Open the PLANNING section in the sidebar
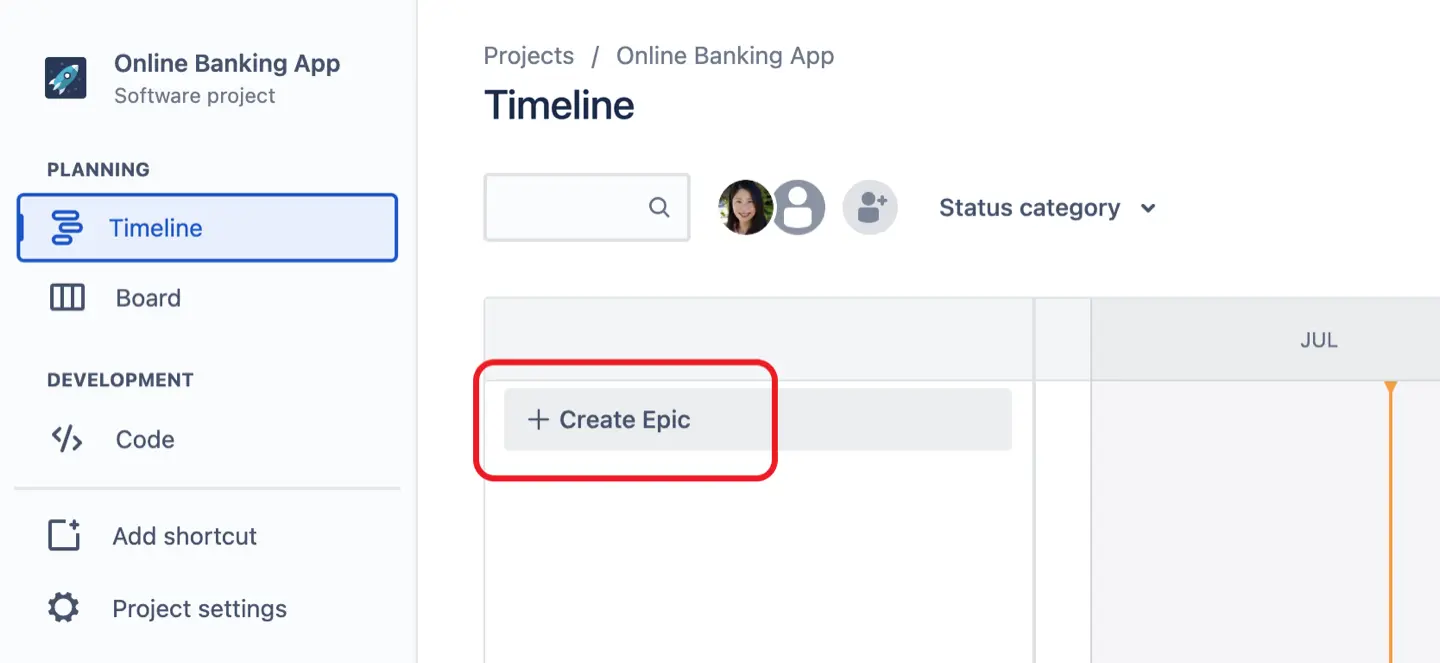Image resolution: width=1440 pixels, height=663 pixels. [97, 169]
